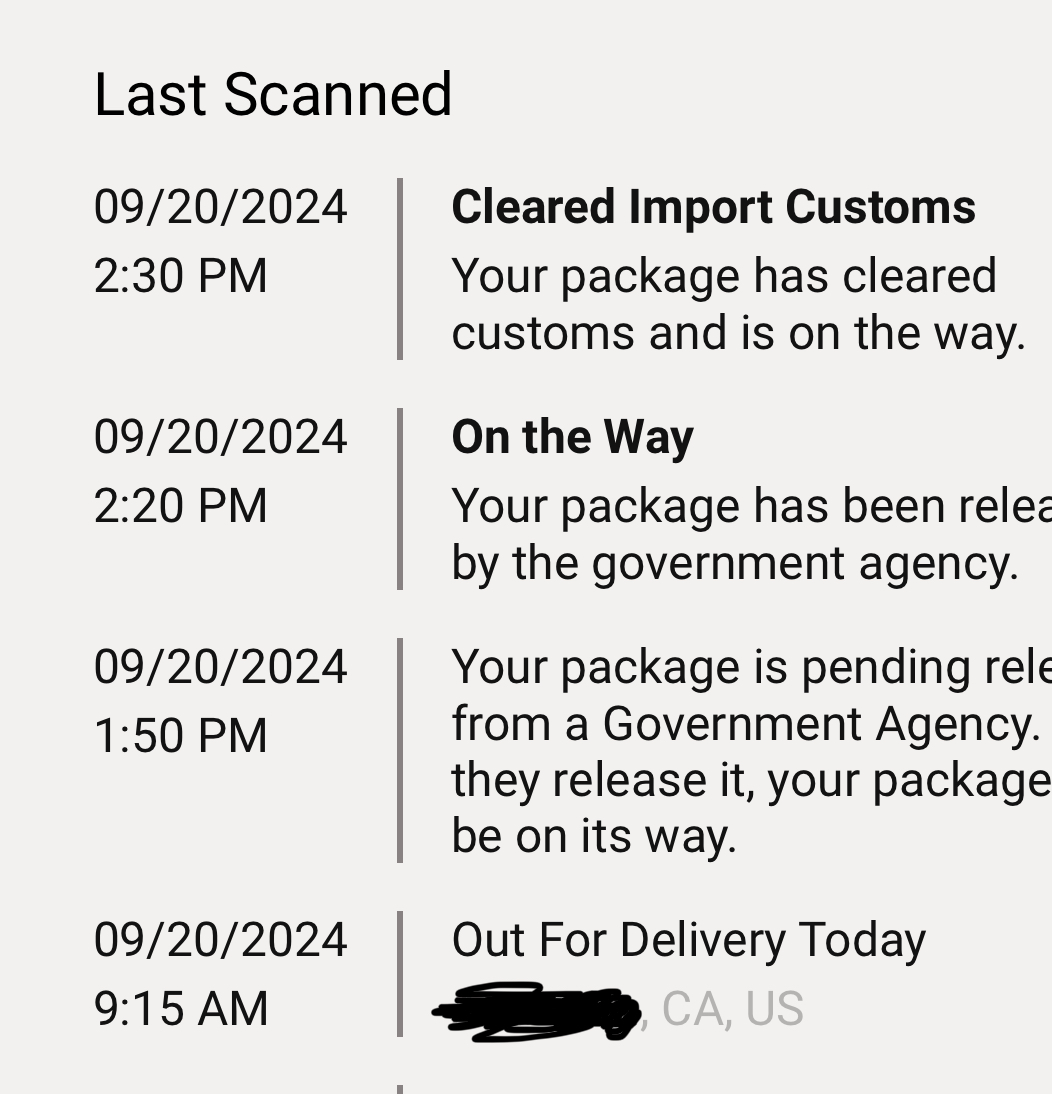Click "Your package has cleared customs" description

coord(739,304)
